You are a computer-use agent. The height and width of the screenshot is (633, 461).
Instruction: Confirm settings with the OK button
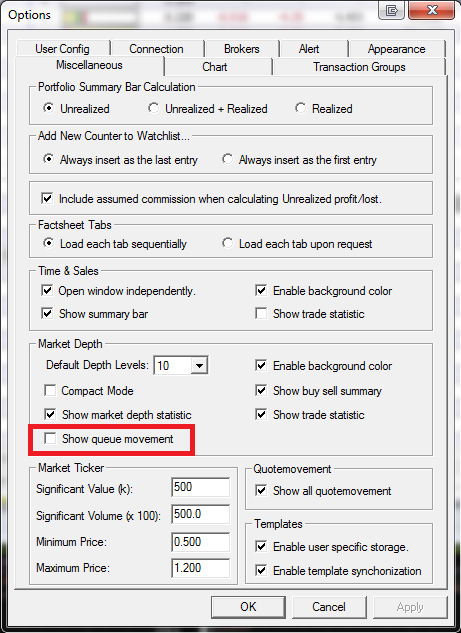coord(248,607)
